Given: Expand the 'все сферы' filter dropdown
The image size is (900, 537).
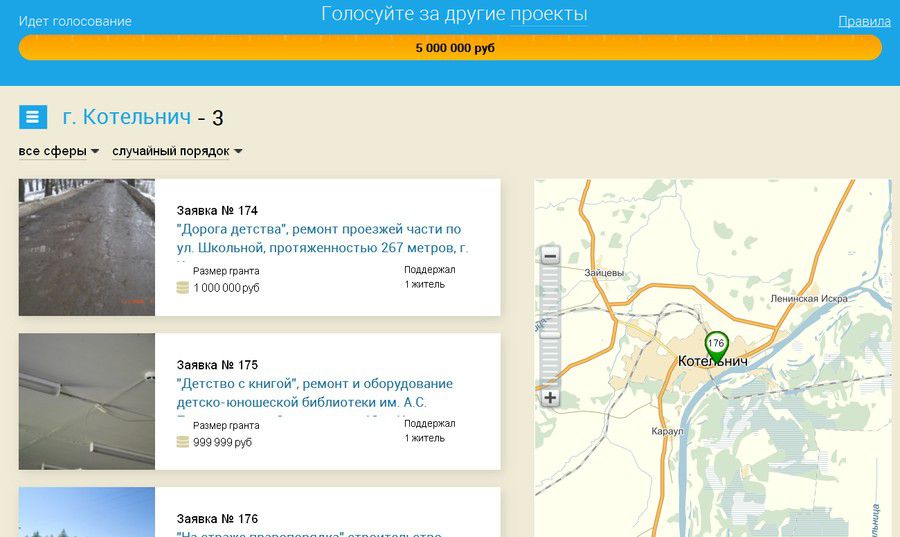Looking at the screenshot, I should (59, 151).
